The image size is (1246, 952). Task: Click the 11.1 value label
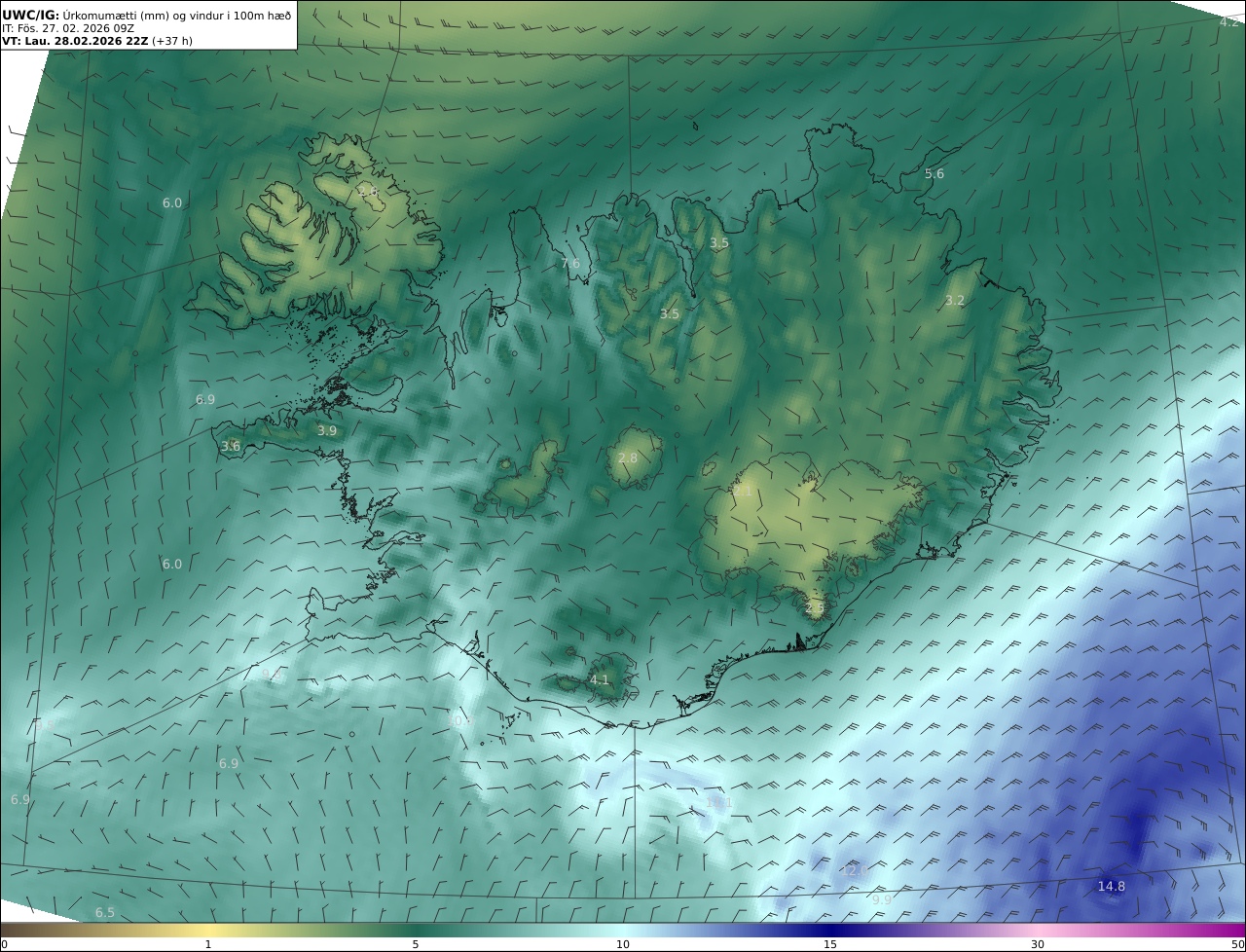tap(719, 802)
